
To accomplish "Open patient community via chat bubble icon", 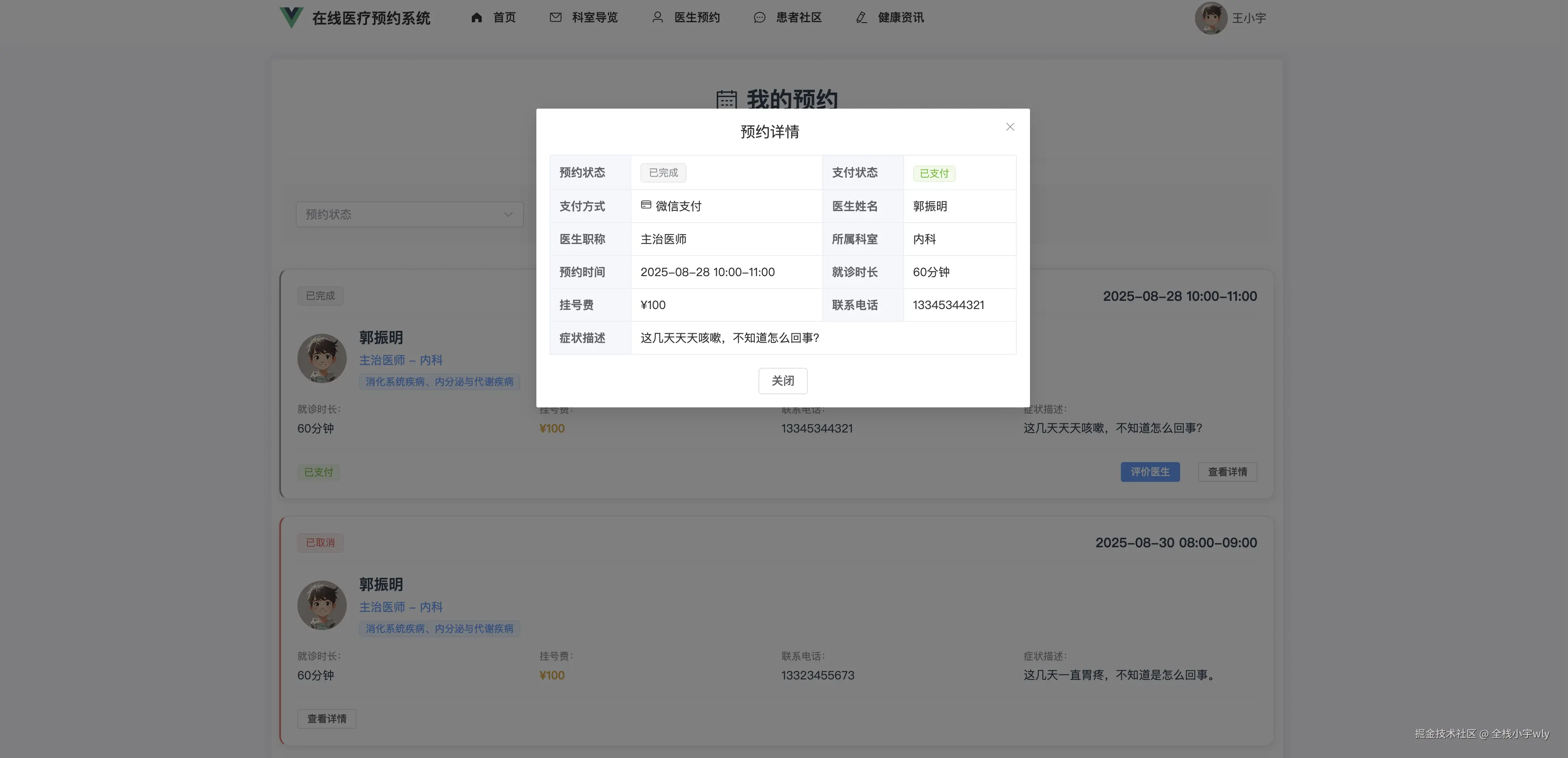I will click(758, 18).
